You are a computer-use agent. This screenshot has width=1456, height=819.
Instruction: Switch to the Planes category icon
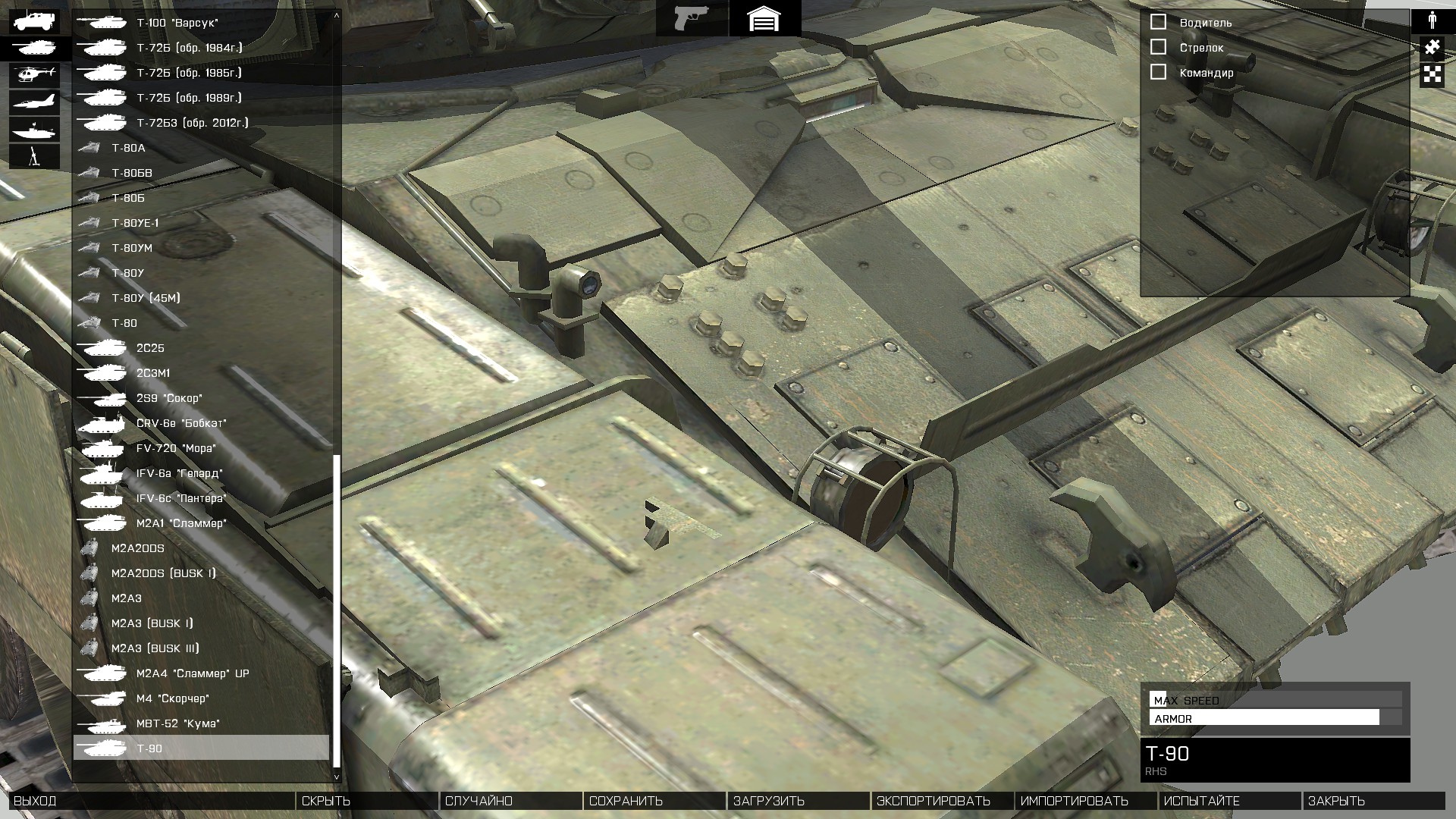pos(34,102)
